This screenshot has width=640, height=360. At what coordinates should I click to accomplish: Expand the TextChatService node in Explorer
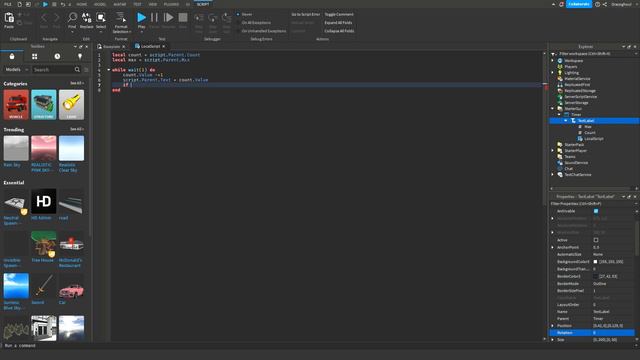(553, 175)
